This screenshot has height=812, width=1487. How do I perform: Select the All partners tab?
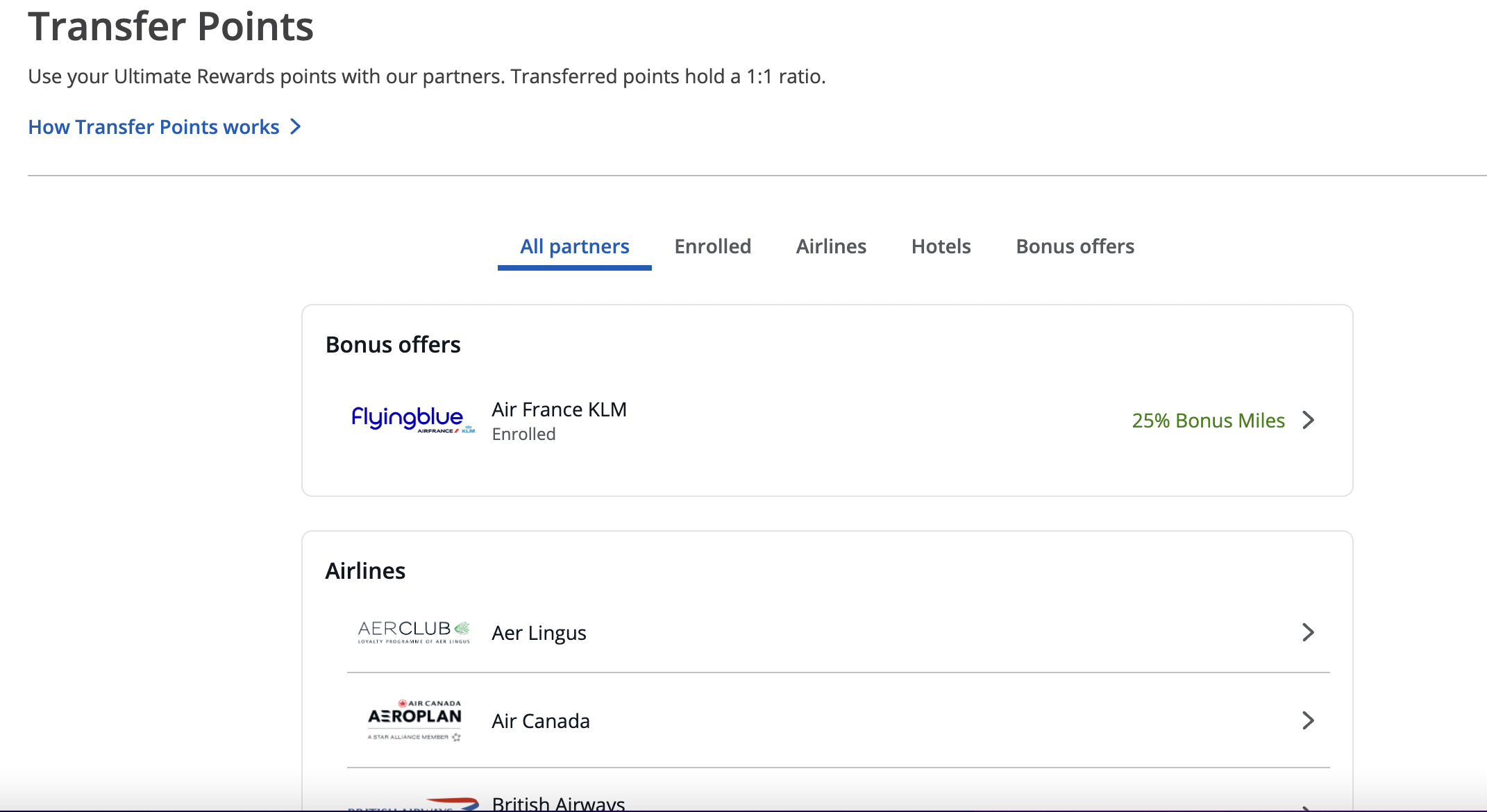(x=575, y=246)
